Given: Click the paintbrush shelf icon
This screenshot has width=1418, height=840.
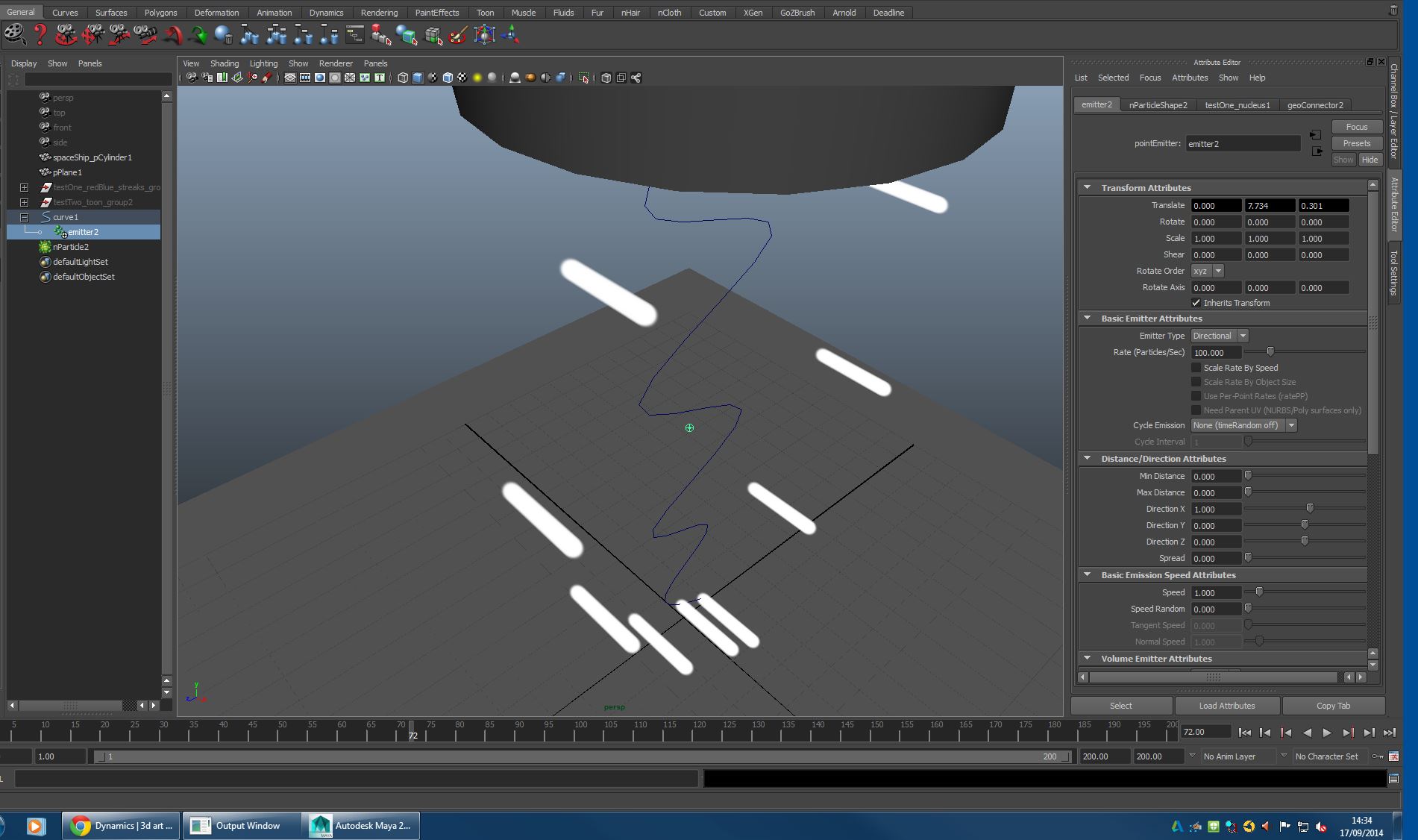Looking at the screenshot, I should point(458,35).
